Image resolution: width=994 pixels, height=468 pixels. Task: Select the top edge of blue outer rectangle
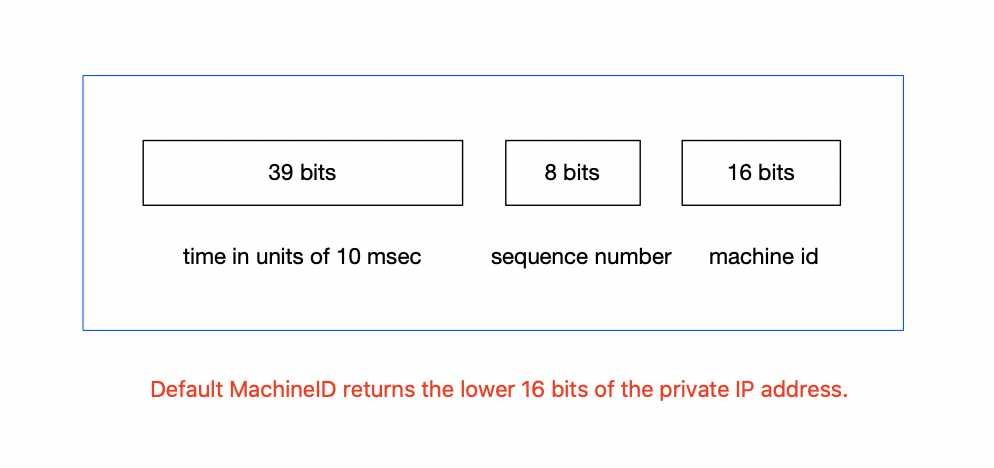pyautogui.click(x=493, y=75)
